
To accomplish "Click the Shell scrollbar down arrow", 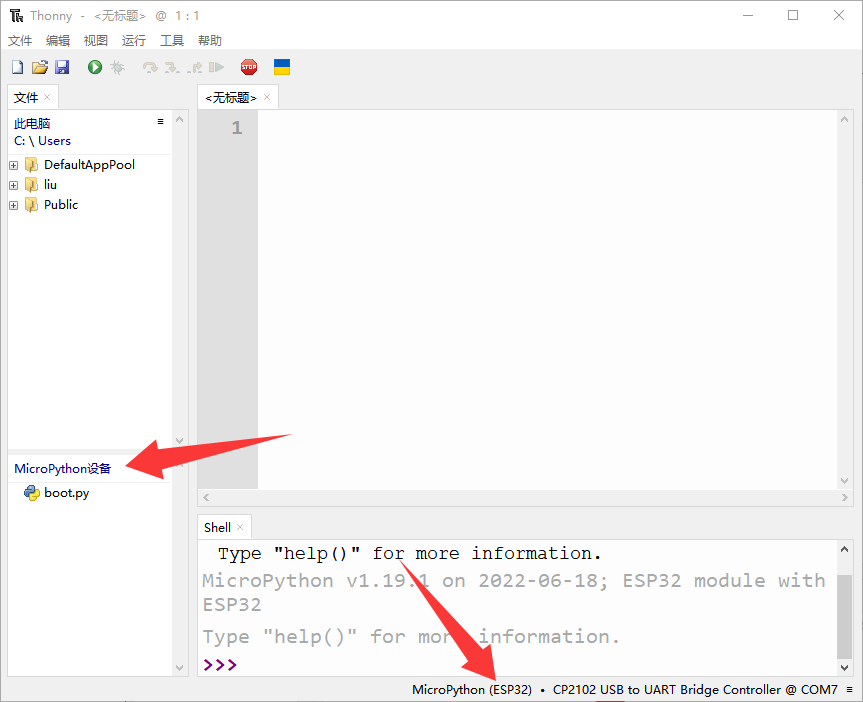I will pyautogui.click(x=844, y=667).
